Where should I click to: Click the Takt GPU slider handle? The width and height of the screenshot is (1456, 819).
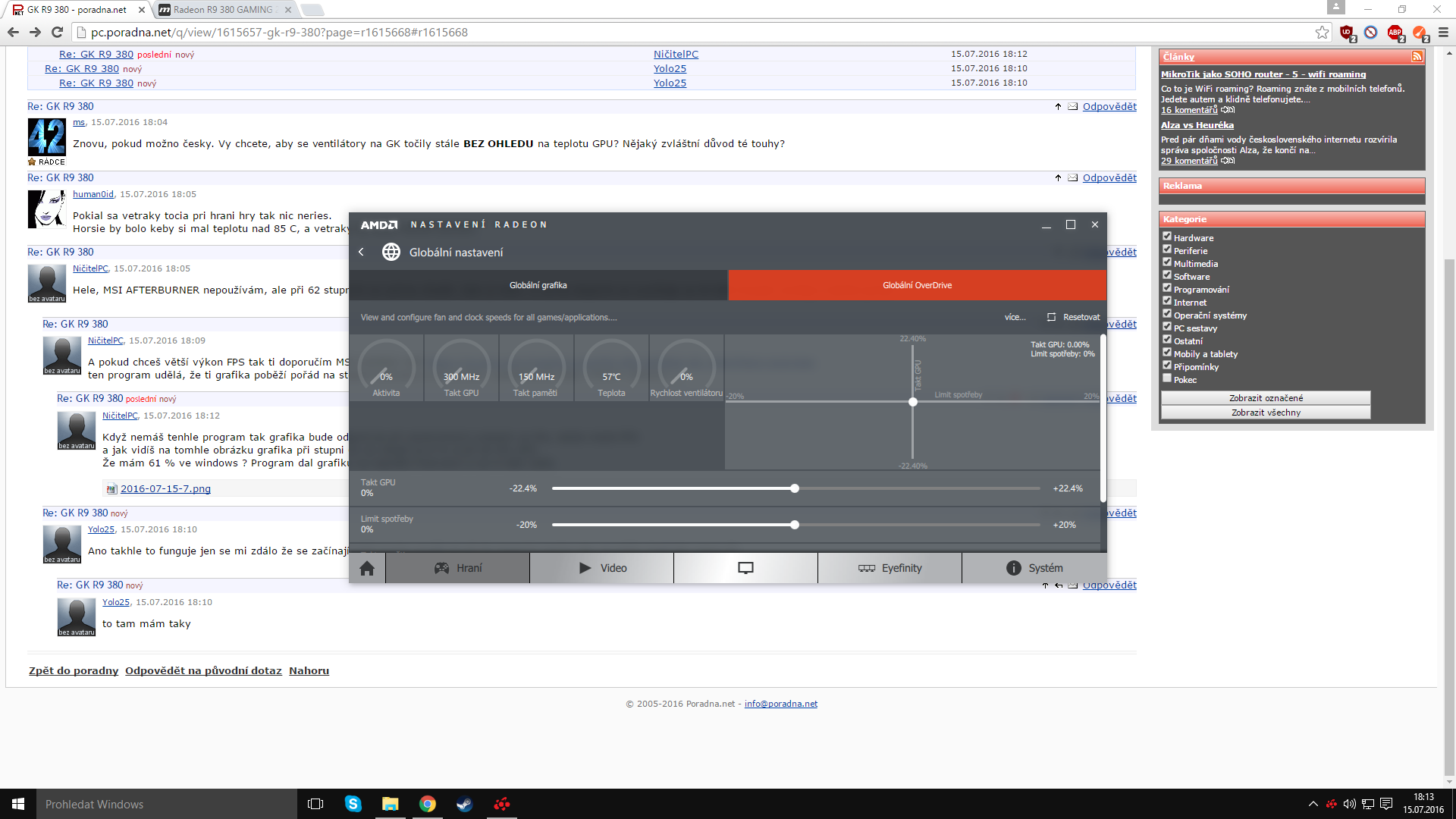pos(795,489)
